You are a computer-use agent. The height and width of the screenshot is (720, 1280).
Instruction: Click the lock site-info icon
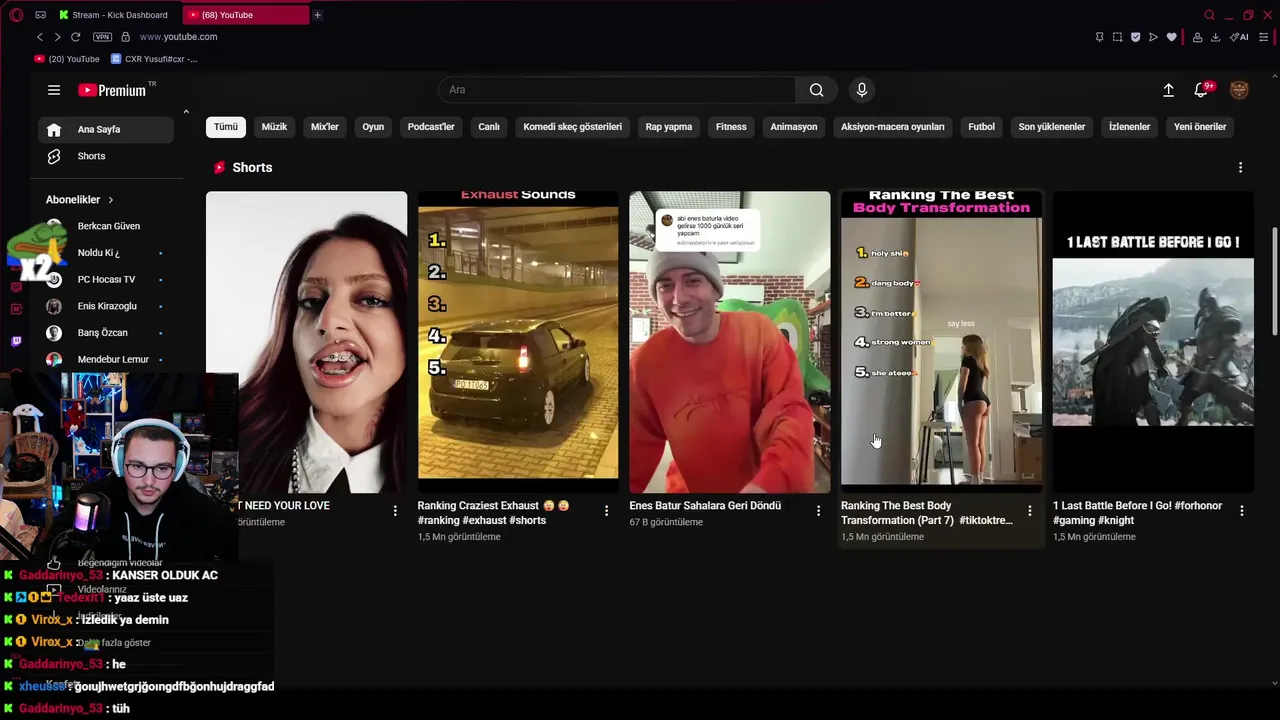point(125,37)
